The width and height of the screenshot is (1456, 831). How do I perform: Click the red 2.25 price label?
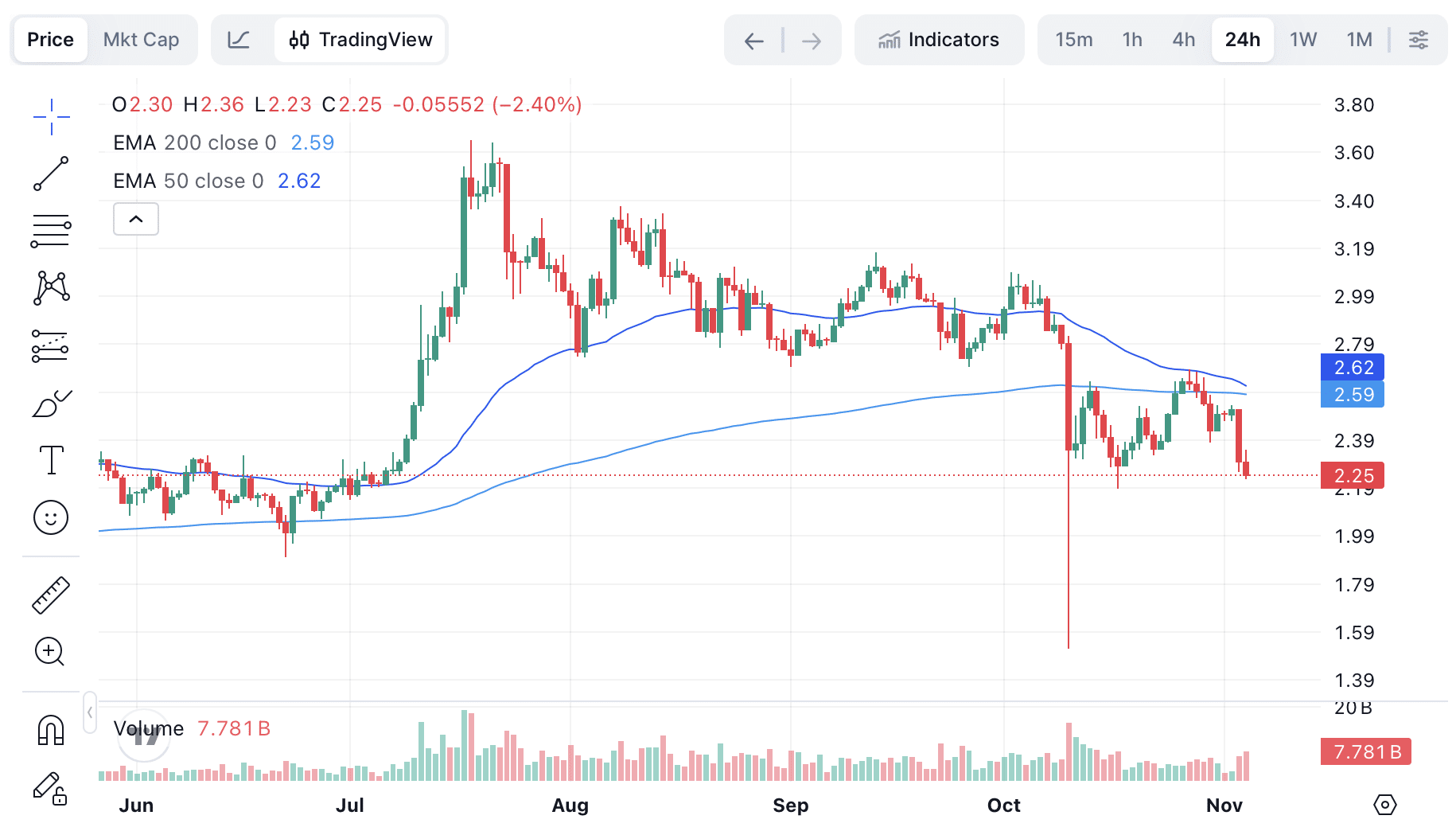[x=1353, y=475]
